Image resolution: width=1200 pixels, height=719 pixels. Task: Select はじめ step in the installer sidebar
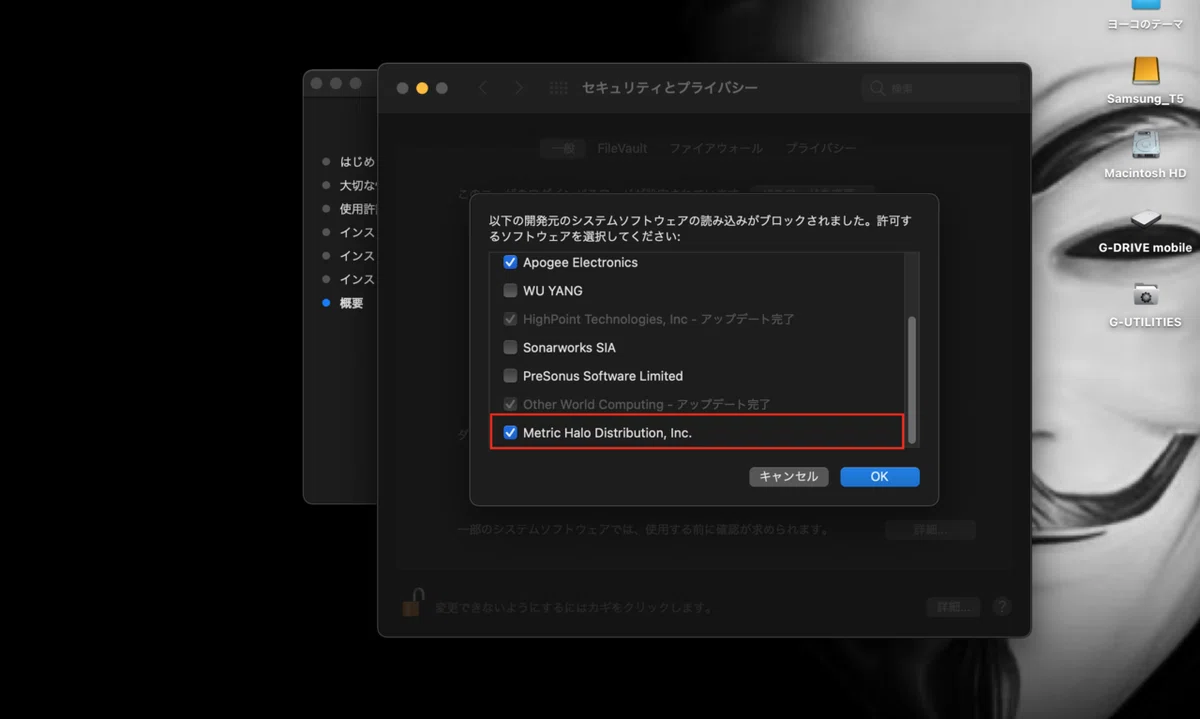click(357, 161)
